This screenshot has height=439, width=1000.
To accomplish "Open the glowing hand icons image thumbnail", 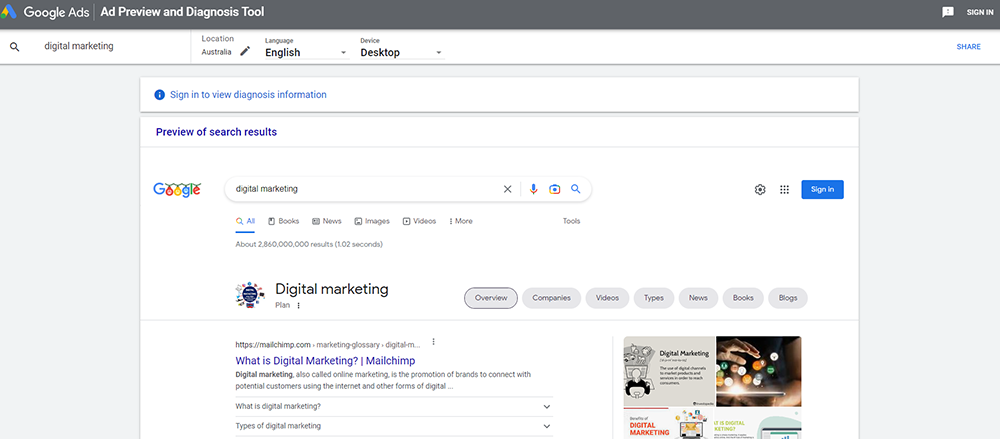I will click(x=759, y=371).
